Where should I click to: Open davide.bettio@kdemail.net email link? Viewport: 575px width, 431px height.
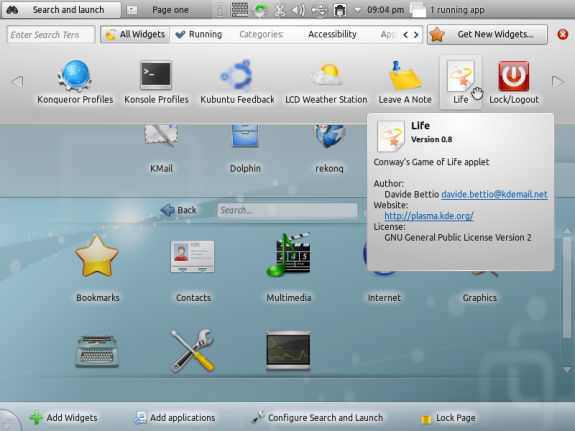click(494, 194)
